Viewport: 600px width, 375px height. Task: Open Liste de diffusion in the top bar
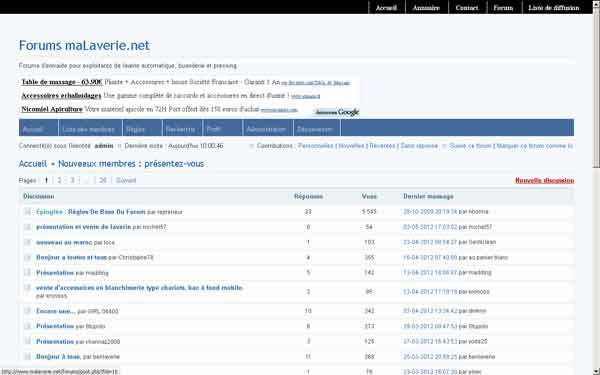click(x=554, y=8)
